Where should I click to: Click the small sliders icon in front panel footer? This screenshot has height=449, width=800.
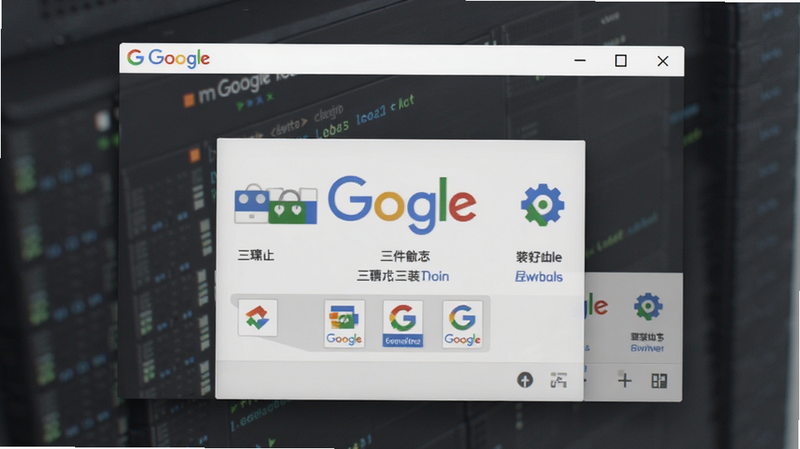tap(559, 380)
